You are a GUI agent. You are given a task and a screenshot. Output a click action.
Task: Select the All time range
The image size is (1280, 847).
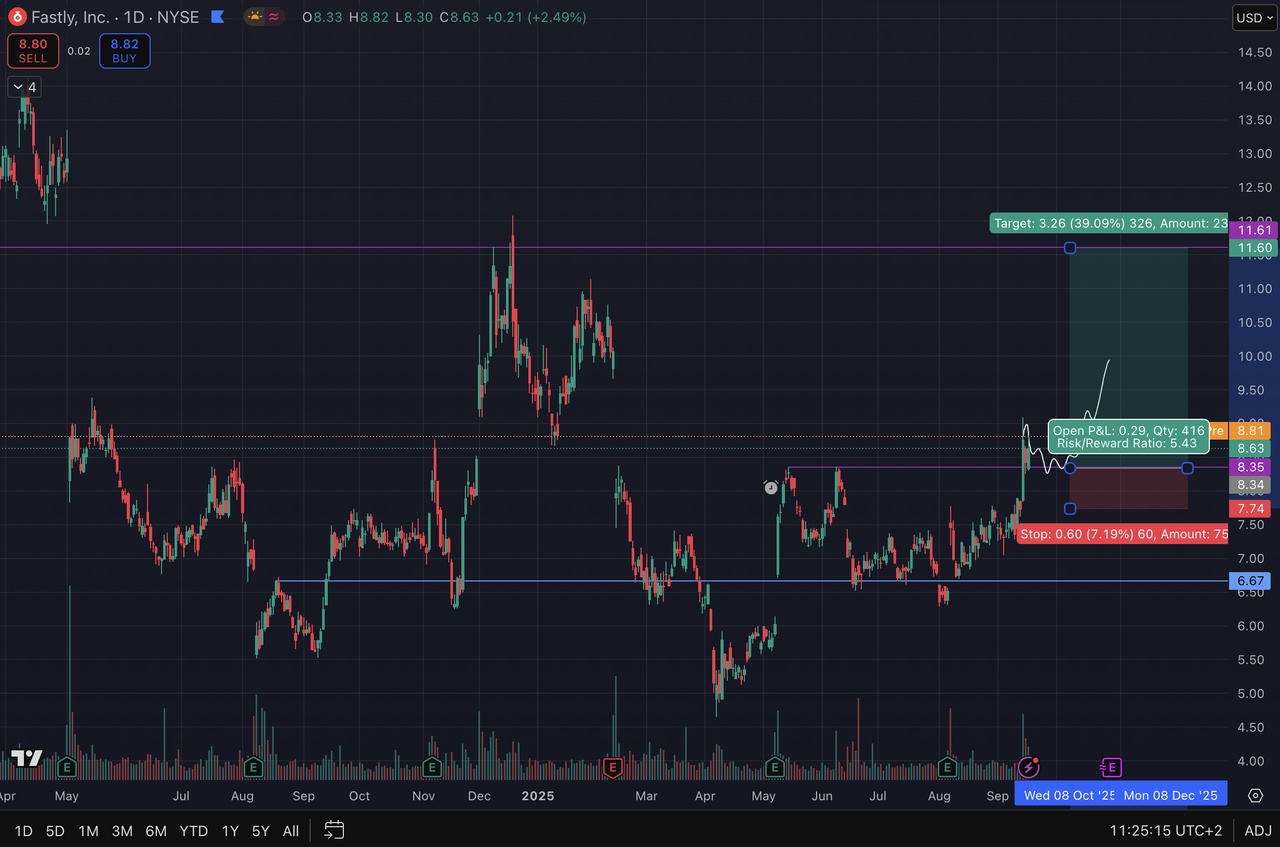point(291,830)
